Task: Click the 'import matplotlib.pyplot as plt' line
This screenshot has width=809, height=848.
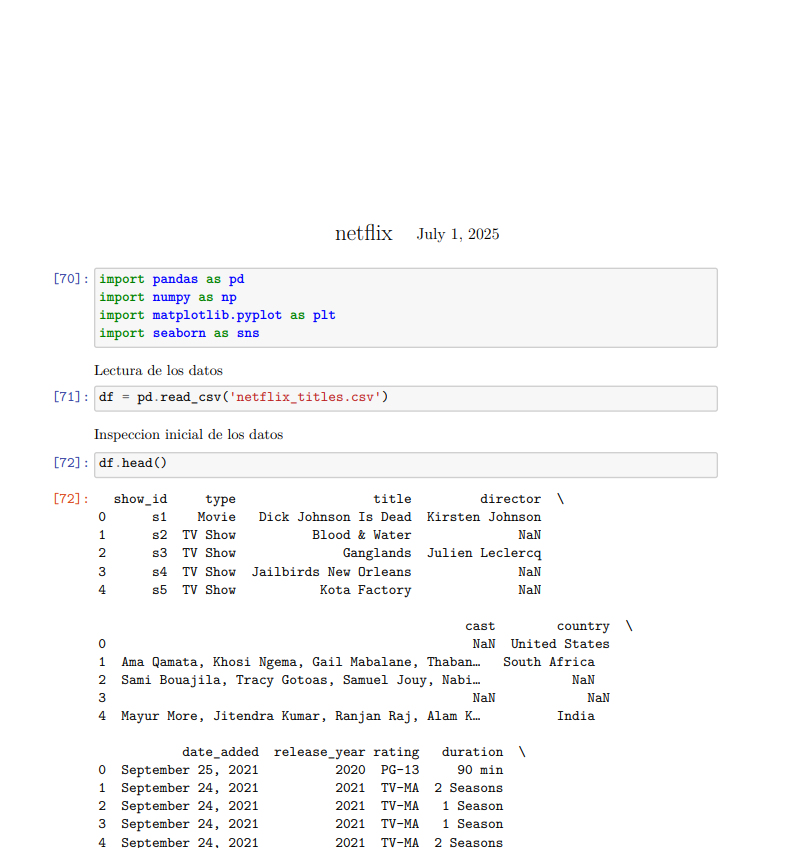Action: (217, 315)
